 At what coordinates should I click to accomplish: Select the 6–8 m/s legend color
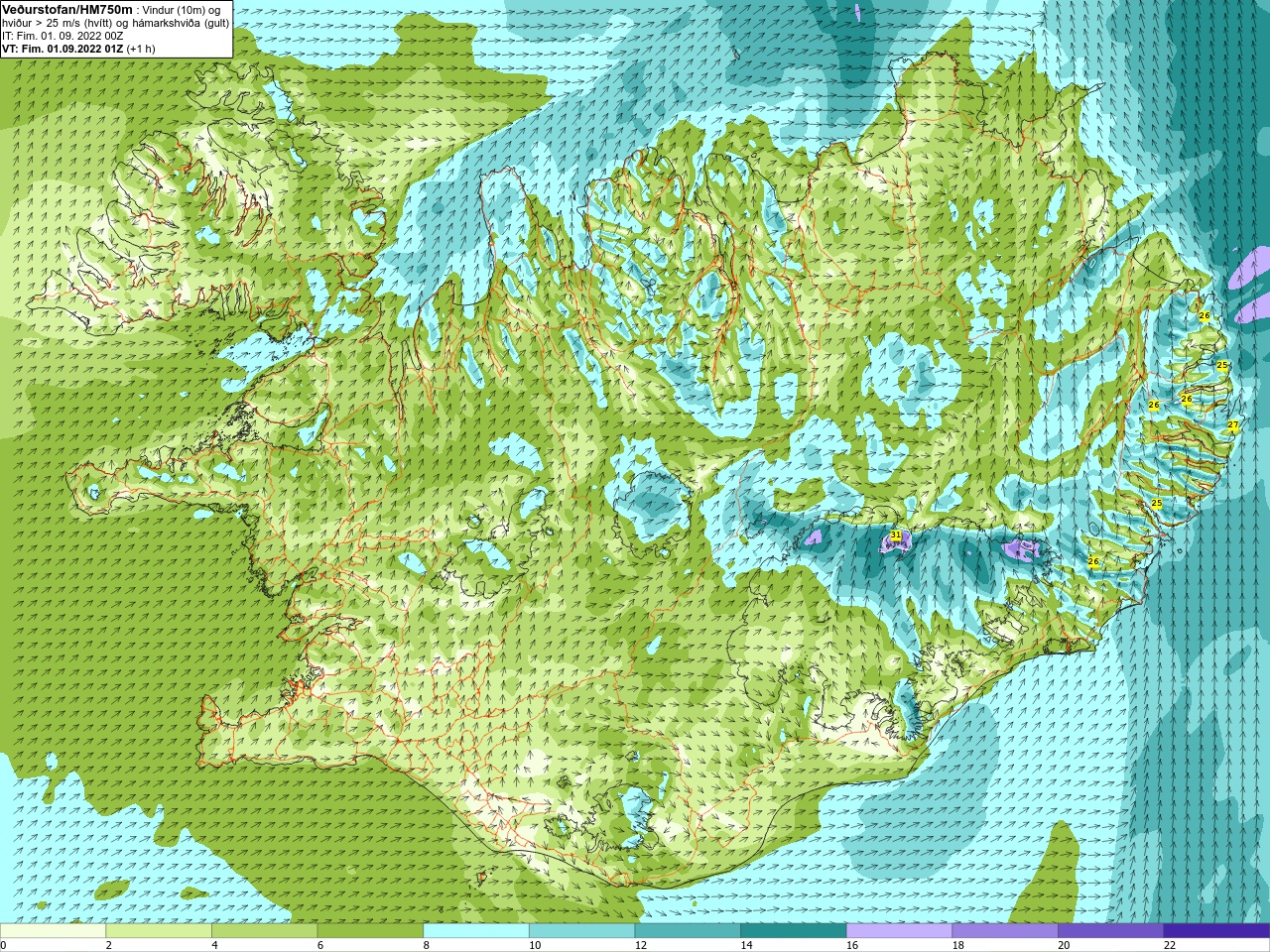[x=370, y=931]
